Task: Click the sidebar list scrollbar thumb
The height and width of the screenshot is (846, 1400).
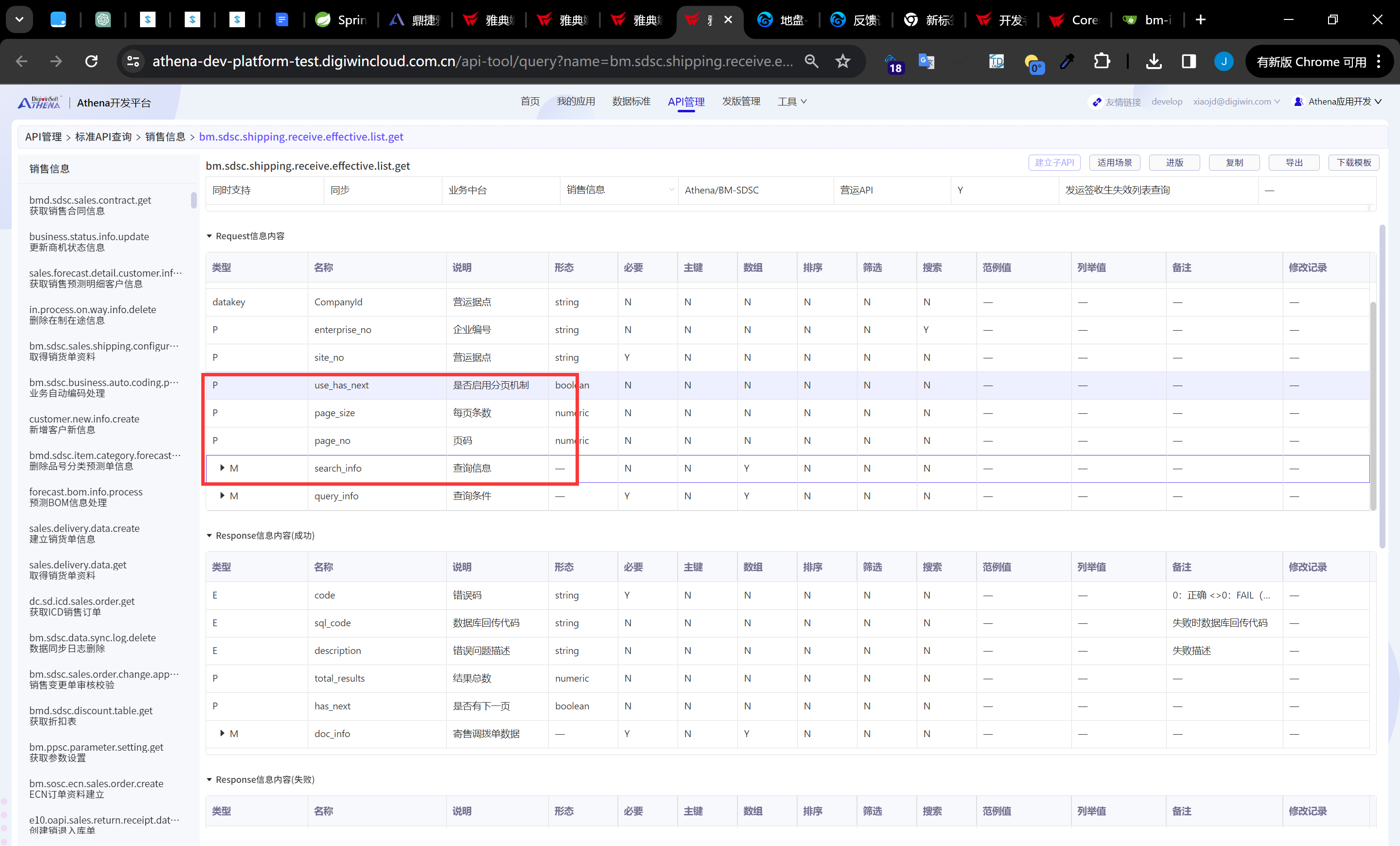Action: [194, 200]
